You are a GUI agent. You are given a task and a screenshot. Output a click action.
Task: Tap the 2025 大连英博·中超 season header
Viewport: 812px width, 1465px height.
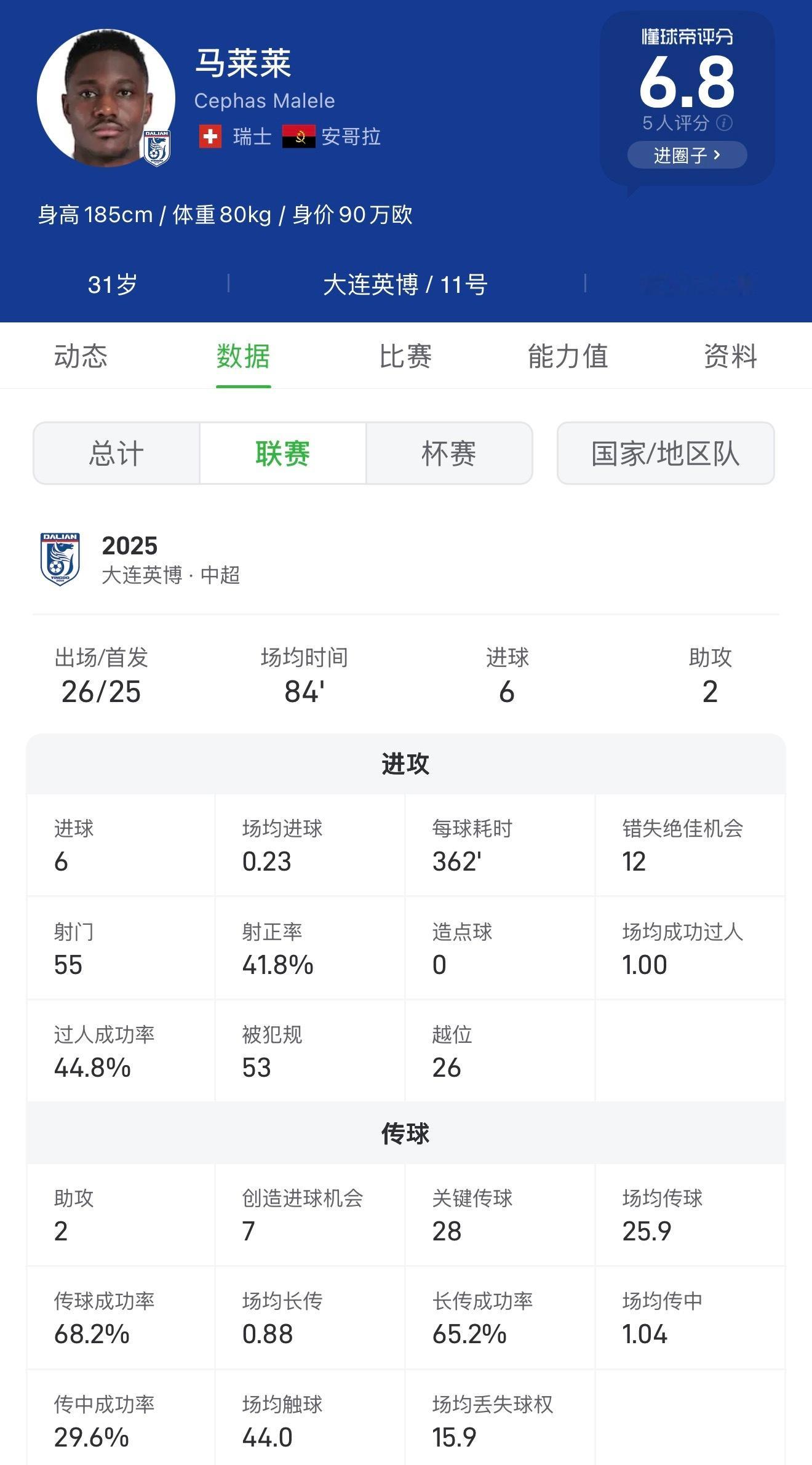pos(170,559)
